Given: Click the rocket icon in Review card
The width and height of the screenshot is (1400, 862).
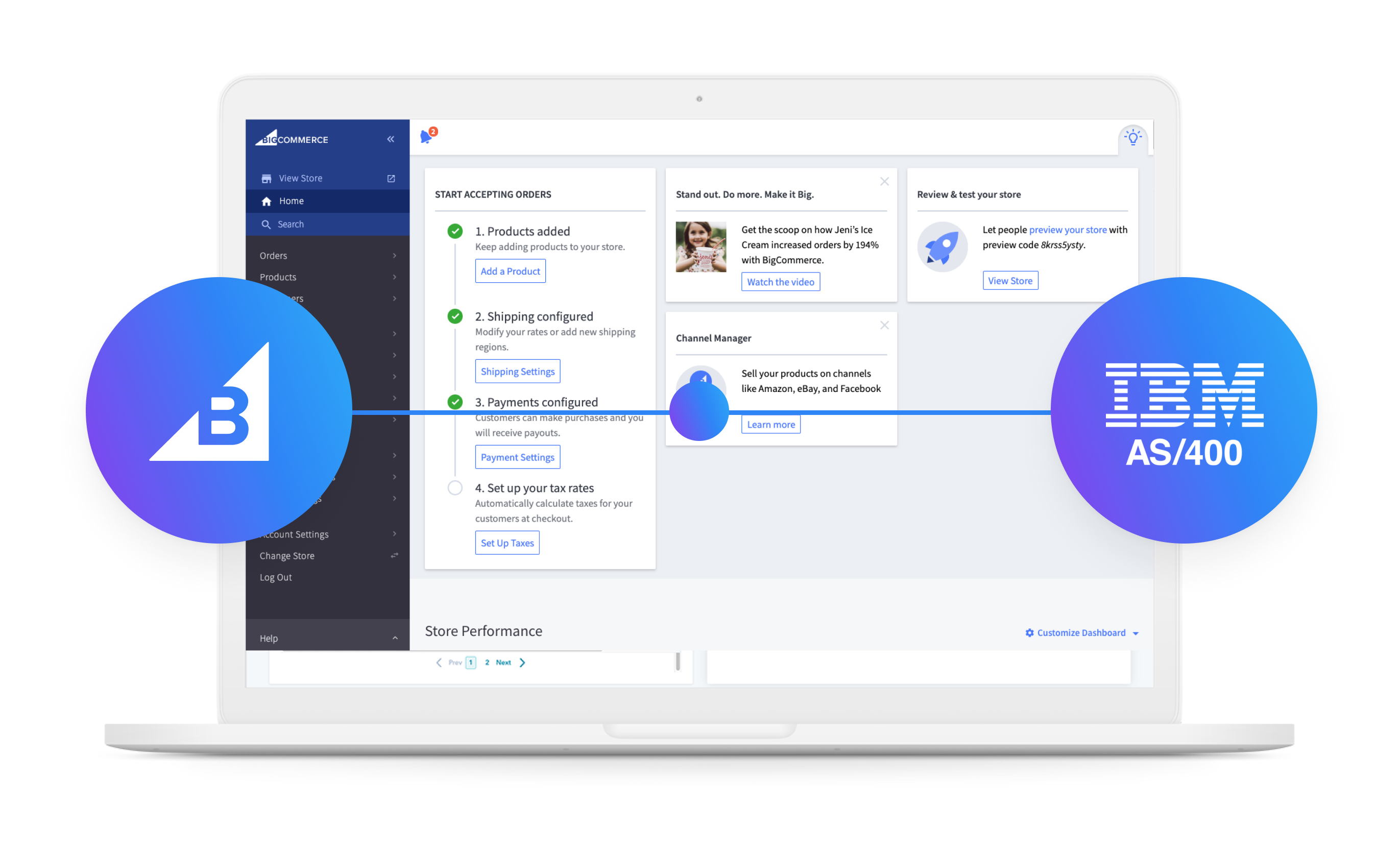Looking at the screenshot, I should coord(942,247).
